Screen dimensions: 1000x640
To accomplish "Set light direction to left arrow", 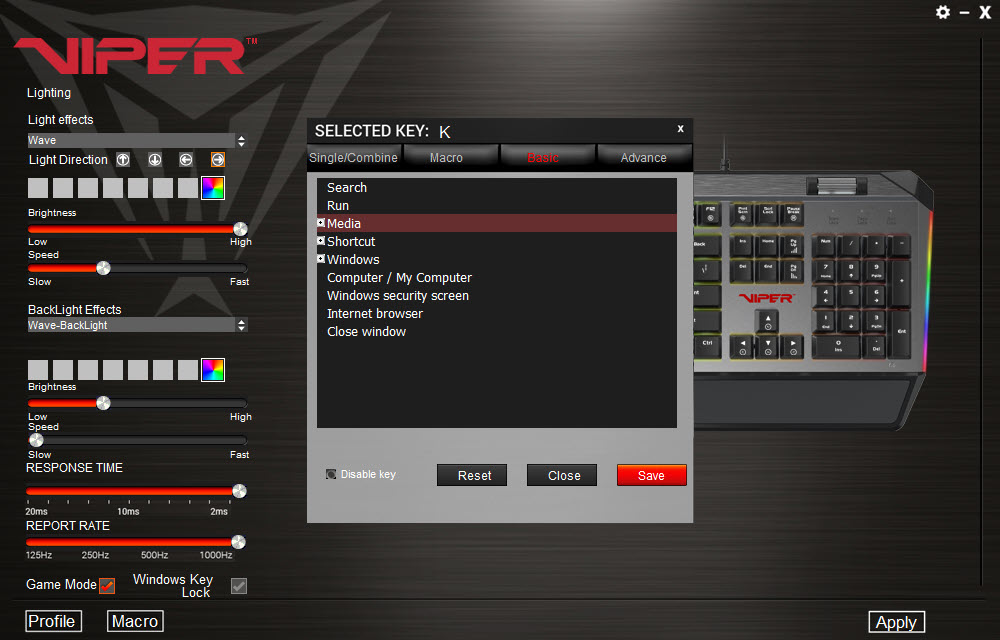I will (x=186, y=159).
